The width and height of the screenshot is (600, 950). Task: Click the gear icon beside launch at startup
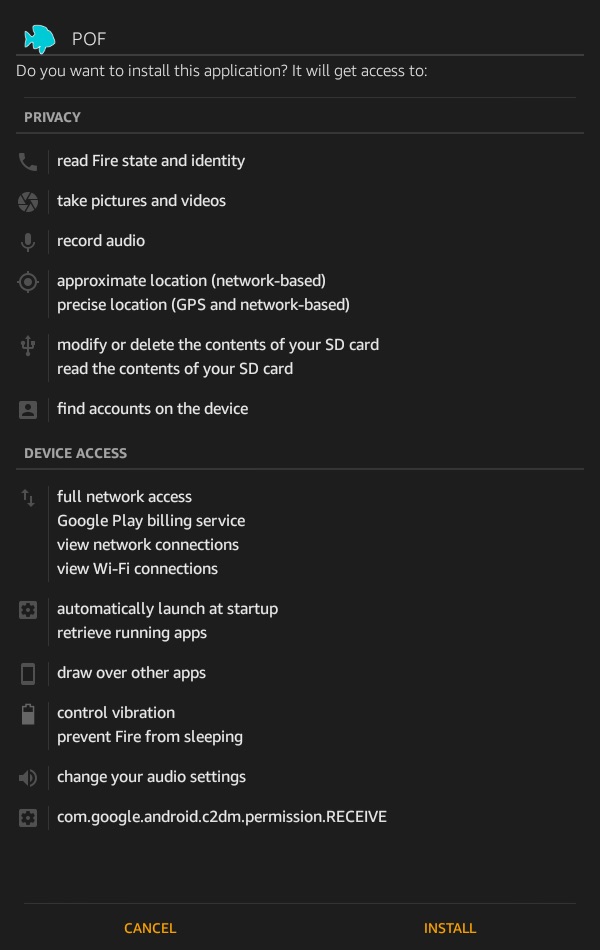pyautogui.click(x=28, y=610)
